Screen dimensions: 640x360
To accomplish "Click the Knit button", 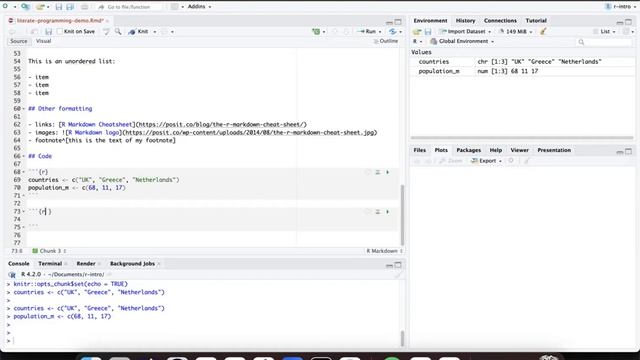I will pos(138,31).
